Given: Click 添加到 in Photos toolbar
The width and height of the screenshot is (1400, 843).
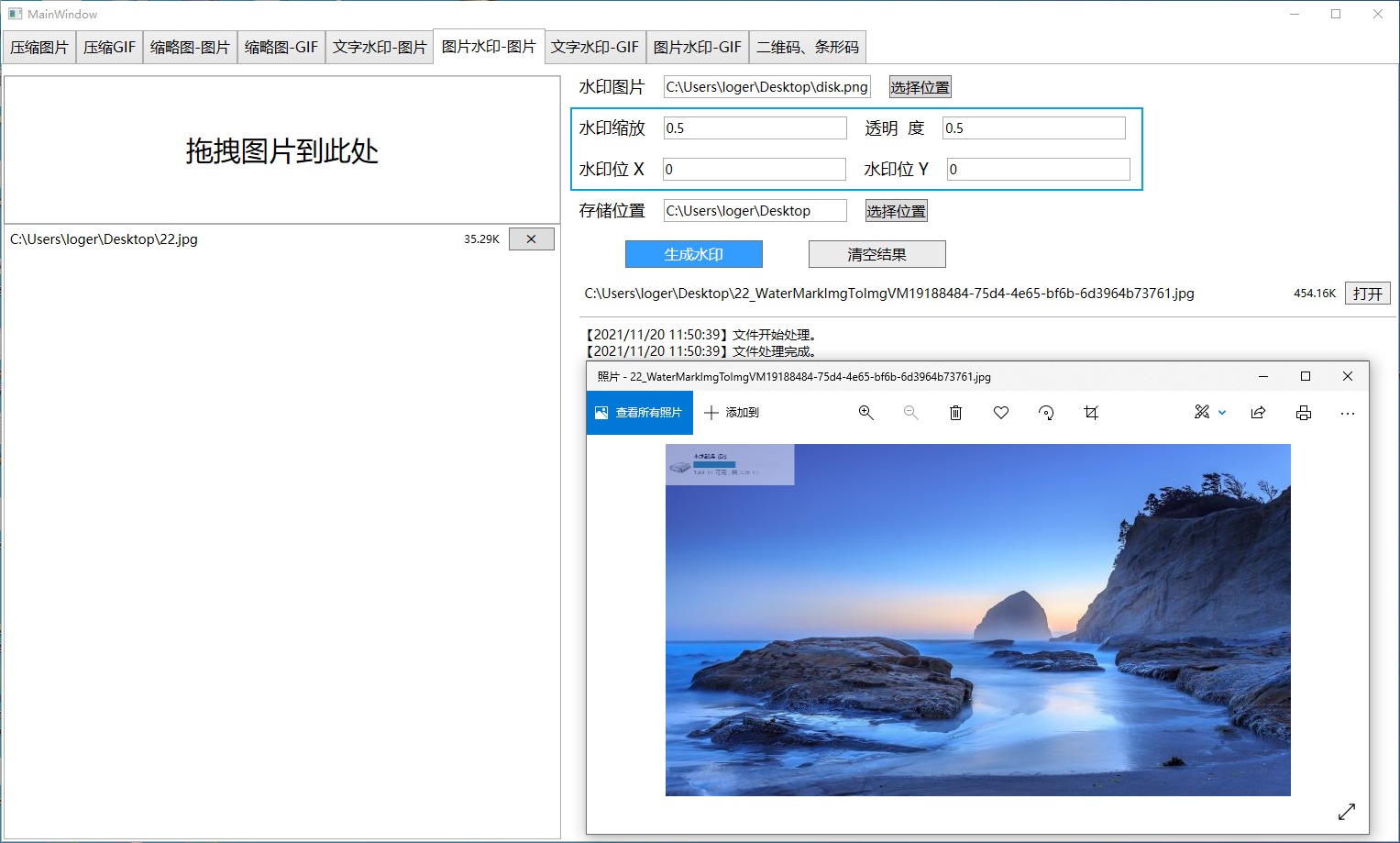Looking at the screenshot, I should point(732,413).
